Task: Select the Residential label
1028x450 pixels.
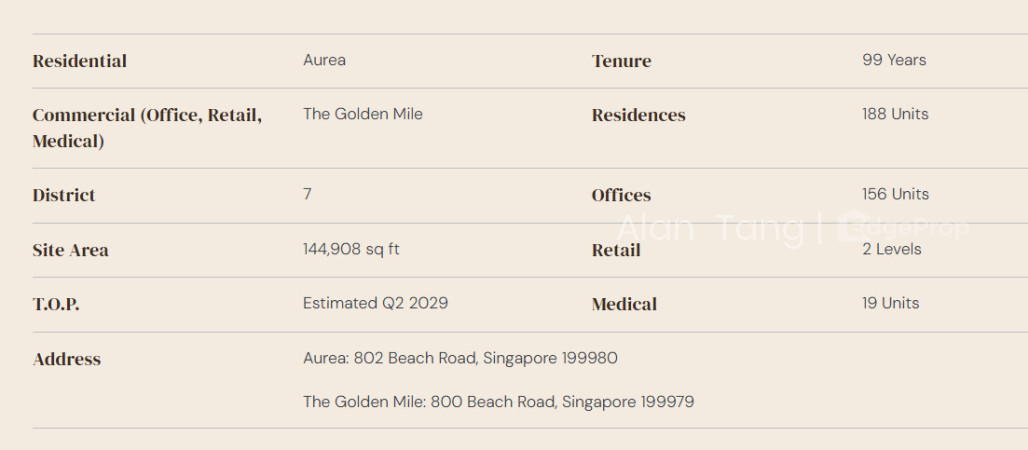Action: coord(80,61)
